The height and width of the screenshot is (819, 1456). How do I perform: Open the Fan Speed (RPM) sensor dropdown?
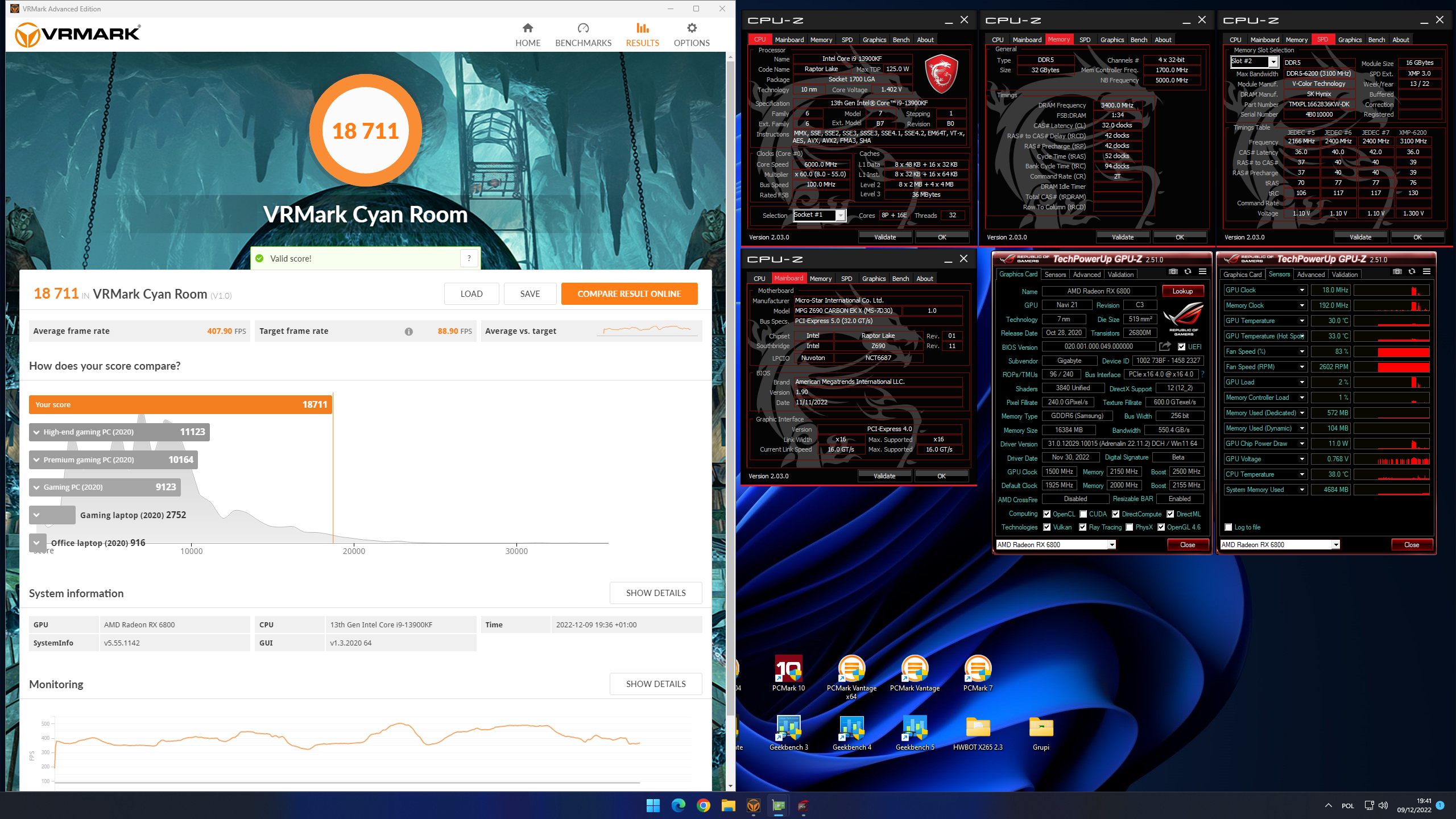click(x=1302, y=367)
